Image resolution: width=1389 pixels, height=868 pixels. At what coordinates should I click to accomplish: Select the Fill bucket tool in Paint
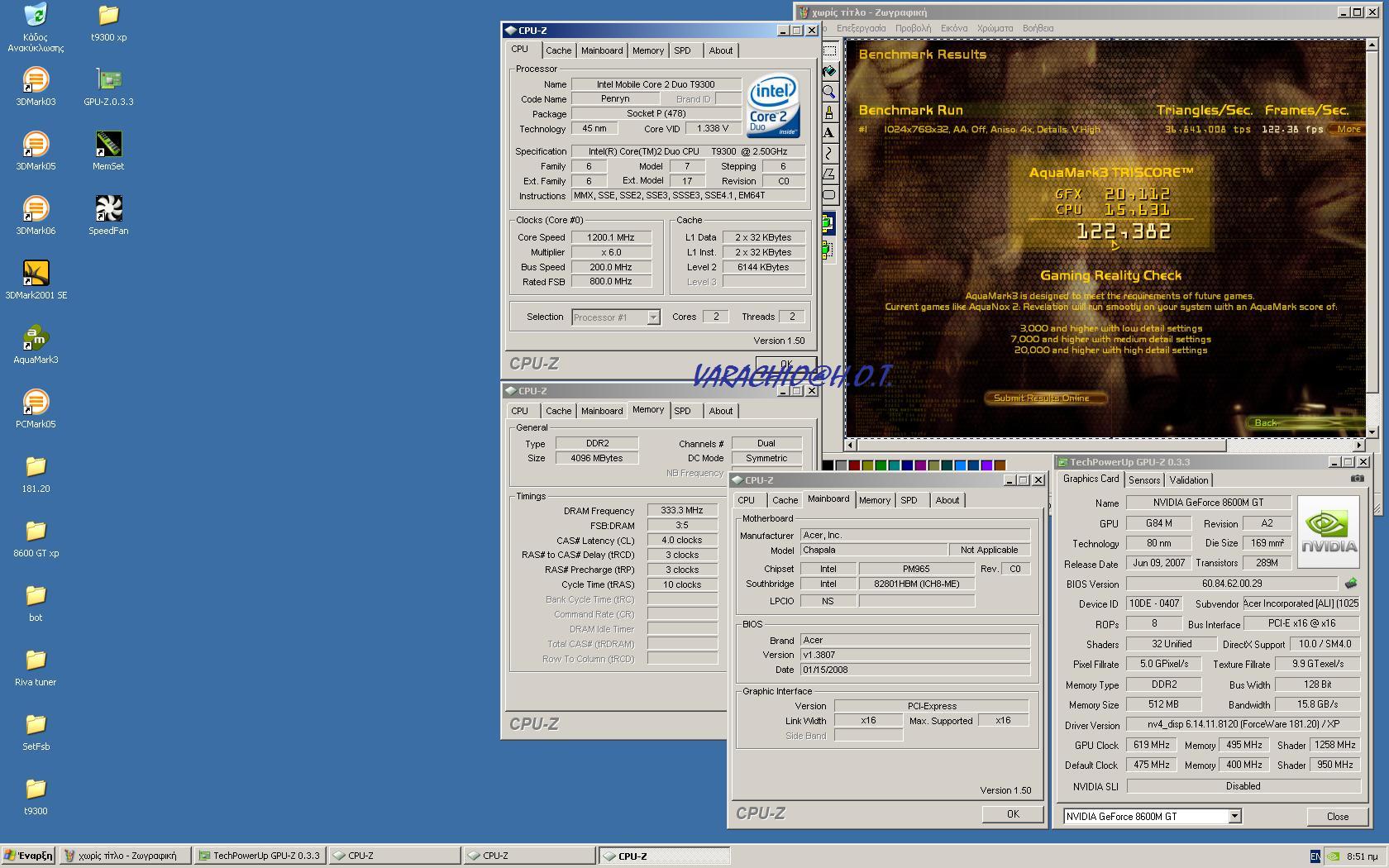829,71
